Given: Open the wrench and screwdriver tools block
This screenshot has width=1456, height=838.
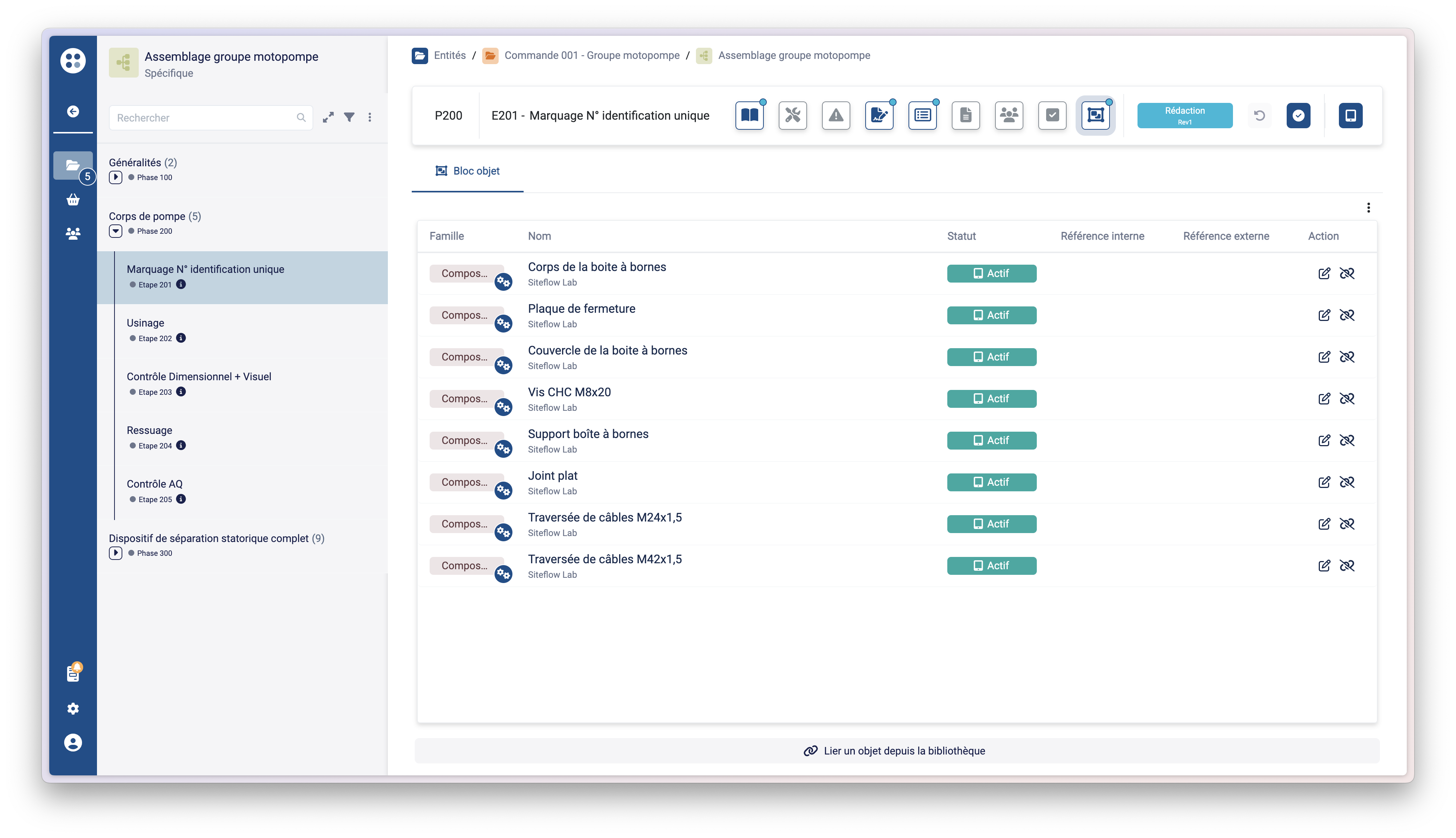Looking at the screenshot, I should (792, 115).
